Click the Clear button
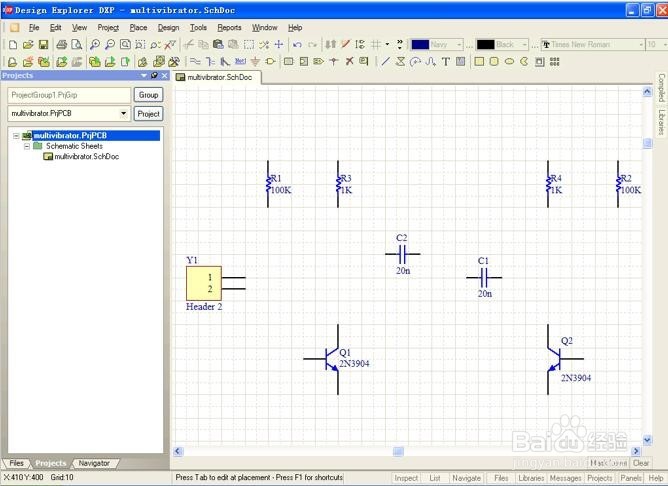 click(x=641, y=463)
